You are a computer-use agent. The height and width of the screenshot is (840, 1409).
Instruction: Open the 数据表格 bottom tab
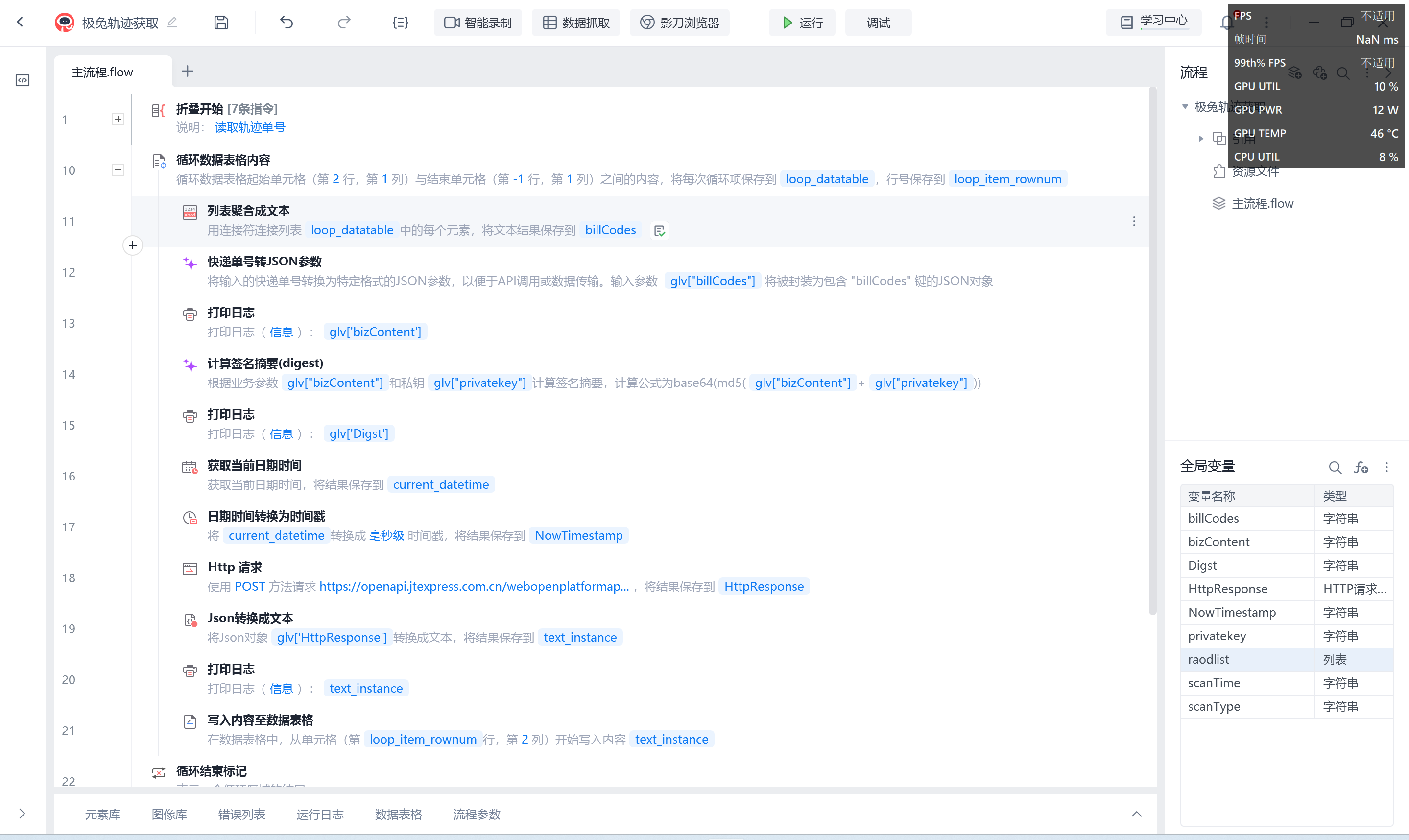coord(398,814)
